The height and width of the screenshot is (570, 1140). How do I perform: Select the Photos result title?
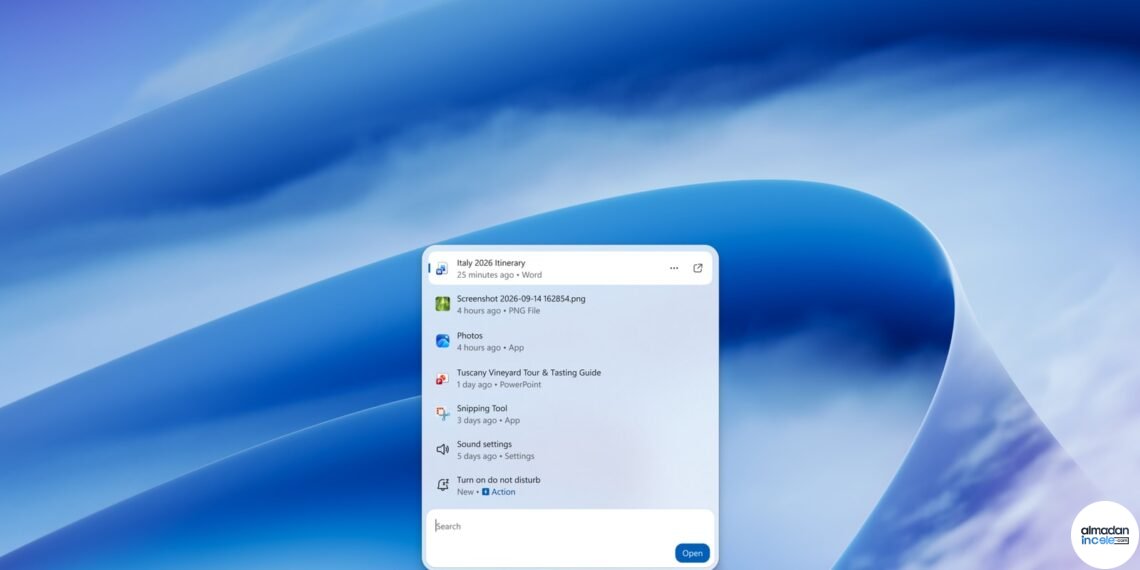[x=470, y=335]
